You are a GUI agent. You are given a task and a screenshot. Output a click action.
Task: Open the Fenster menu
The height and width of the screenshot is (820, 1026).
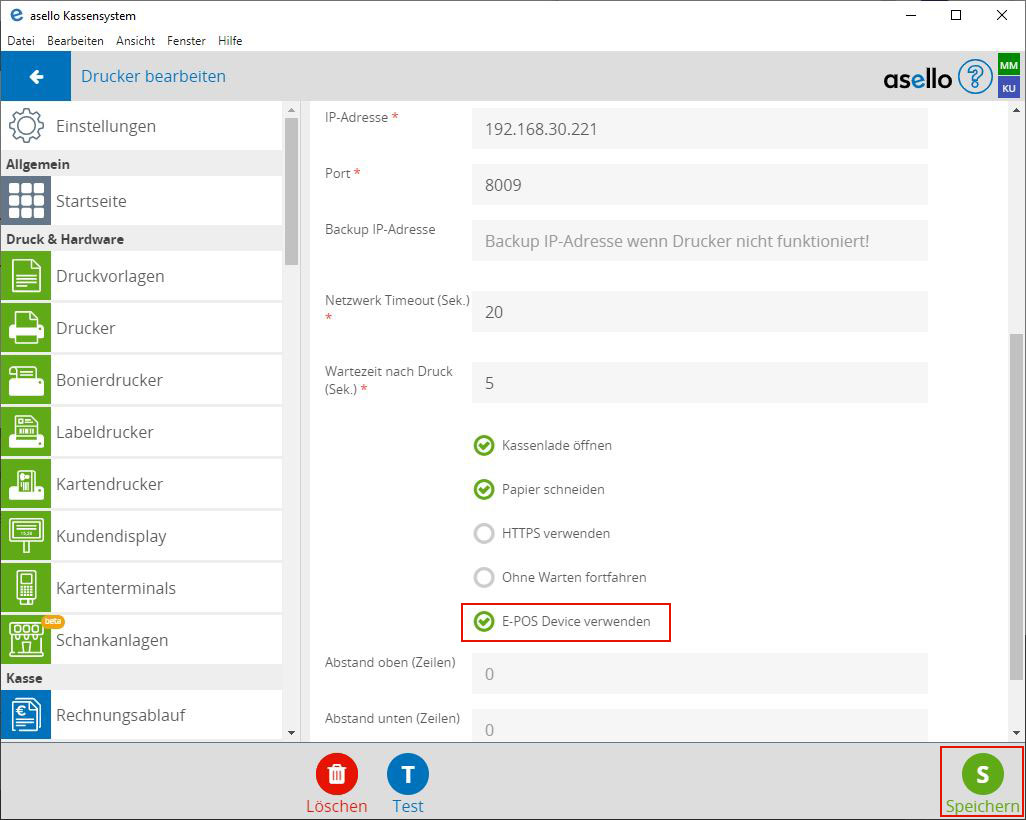pos(186,41)
